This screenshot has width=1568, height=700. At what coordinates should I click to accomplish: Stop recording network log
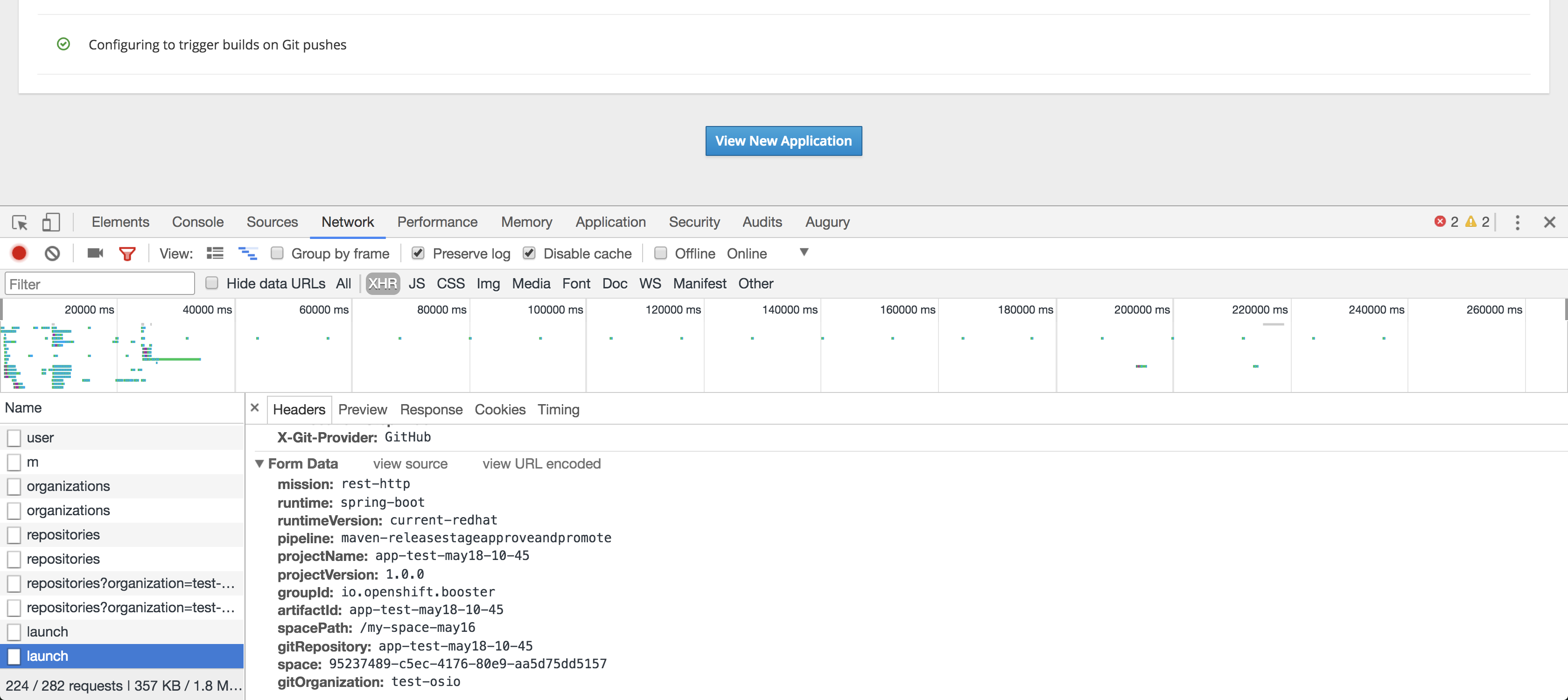coord(18,253)
